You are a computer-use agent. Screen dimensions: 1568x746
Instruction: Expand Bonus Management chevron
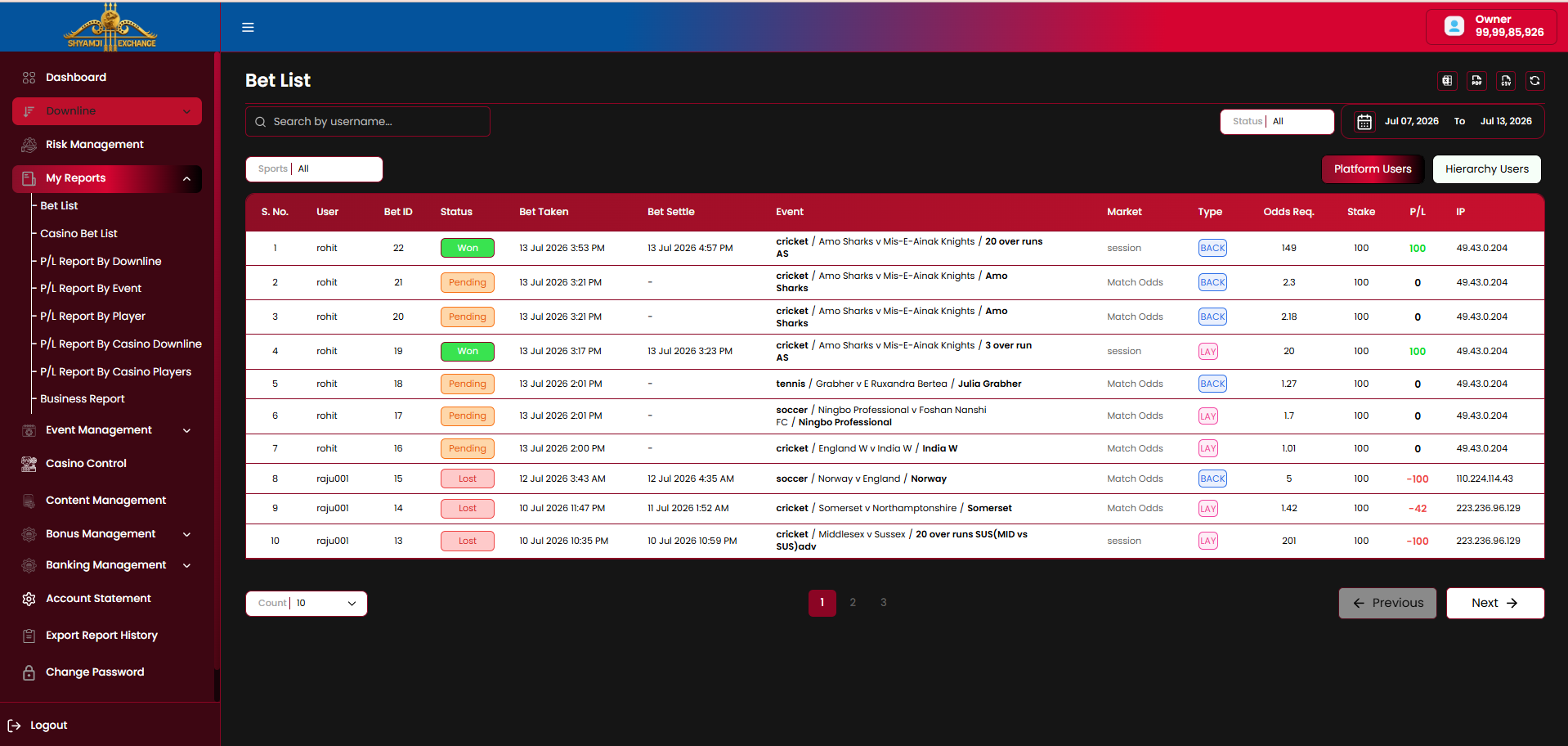[186, 534]
